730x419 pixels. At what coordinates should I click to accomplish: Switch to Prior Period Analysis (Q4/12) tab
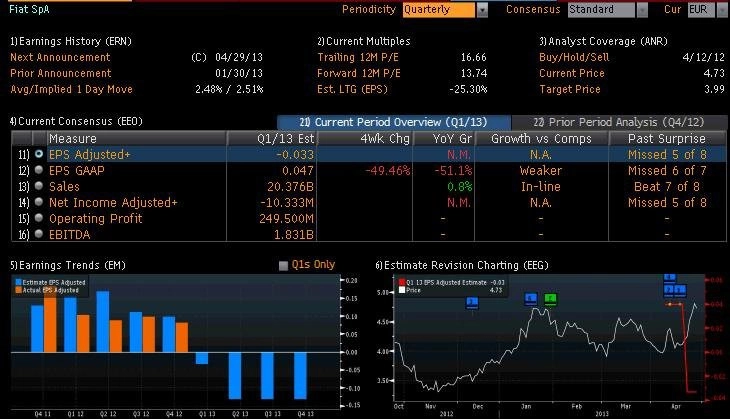coord(619,122)
